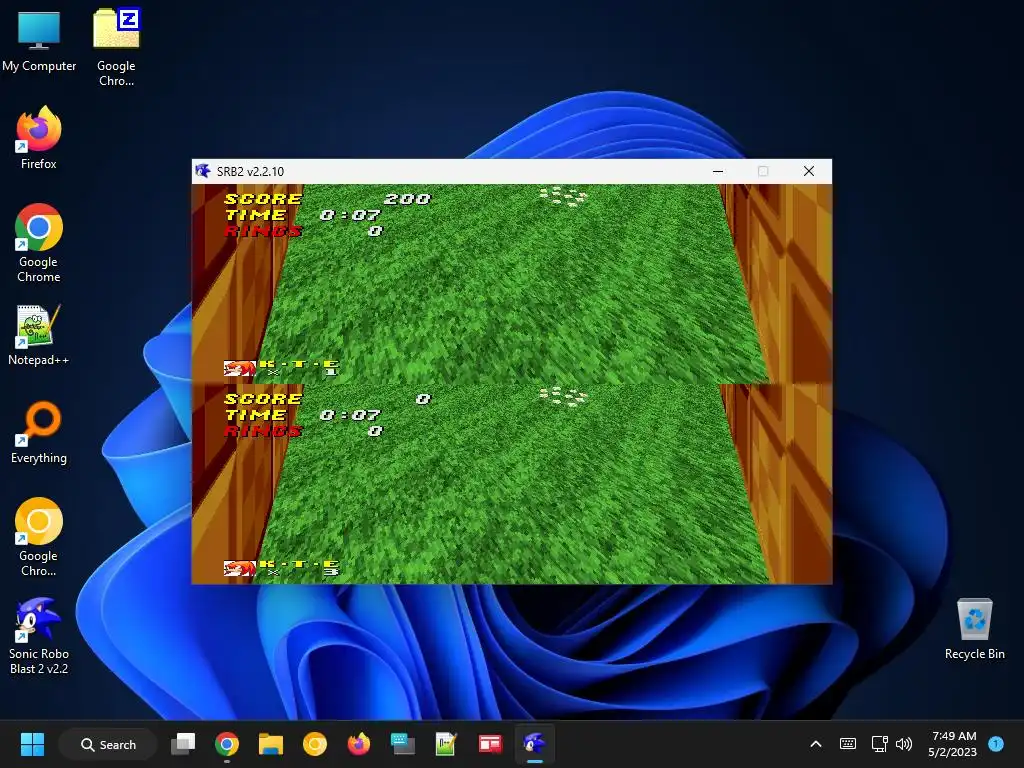Open Firefox from the taskbar
The image size is (1024, 768).
(x=359, y=744)
